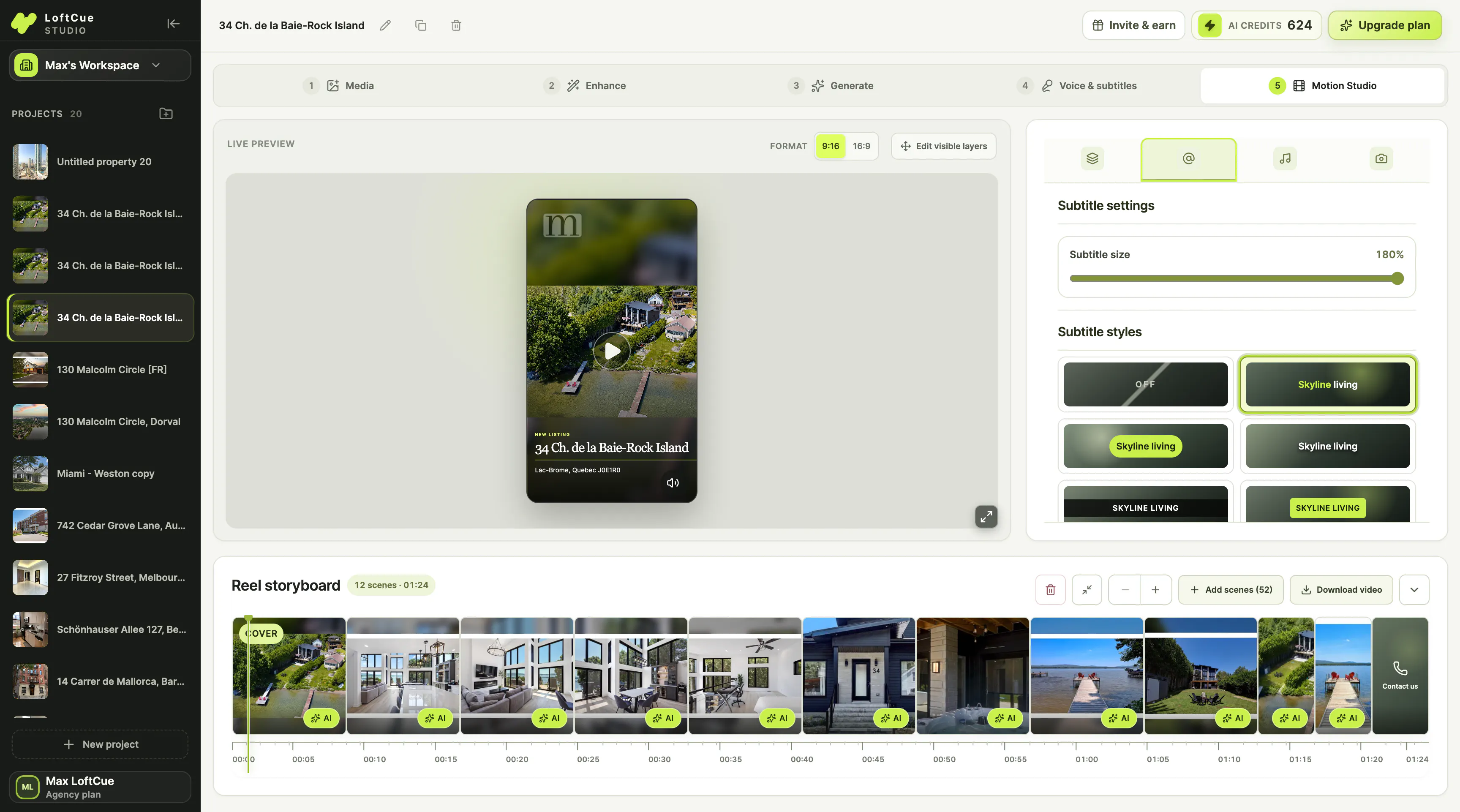
Task: Select the dock on lake scene
Action: (1087, 676)
